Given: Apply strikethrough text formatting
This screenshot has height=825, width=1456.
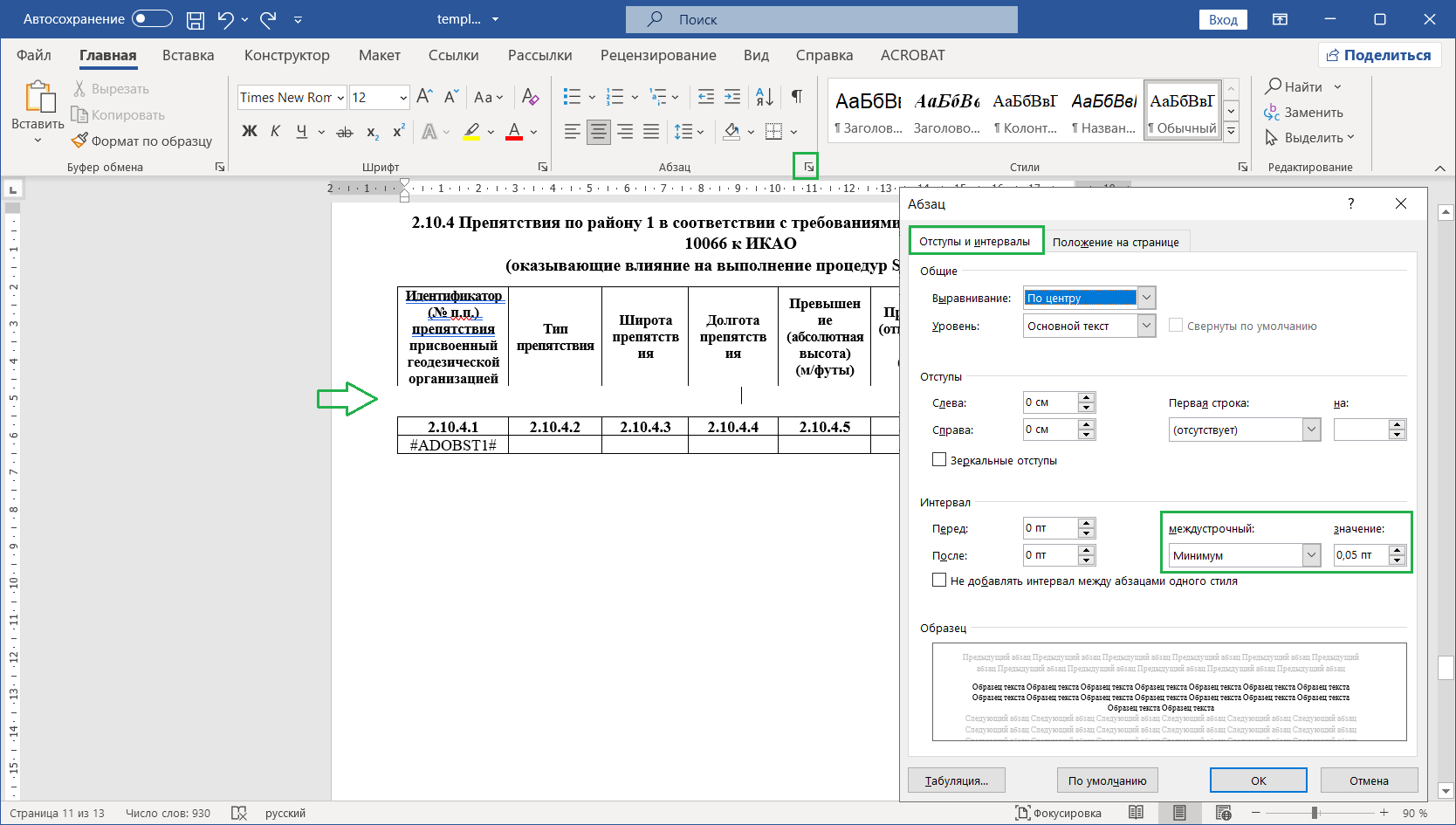Looking at the screenshot, I should tap(345, 132).
